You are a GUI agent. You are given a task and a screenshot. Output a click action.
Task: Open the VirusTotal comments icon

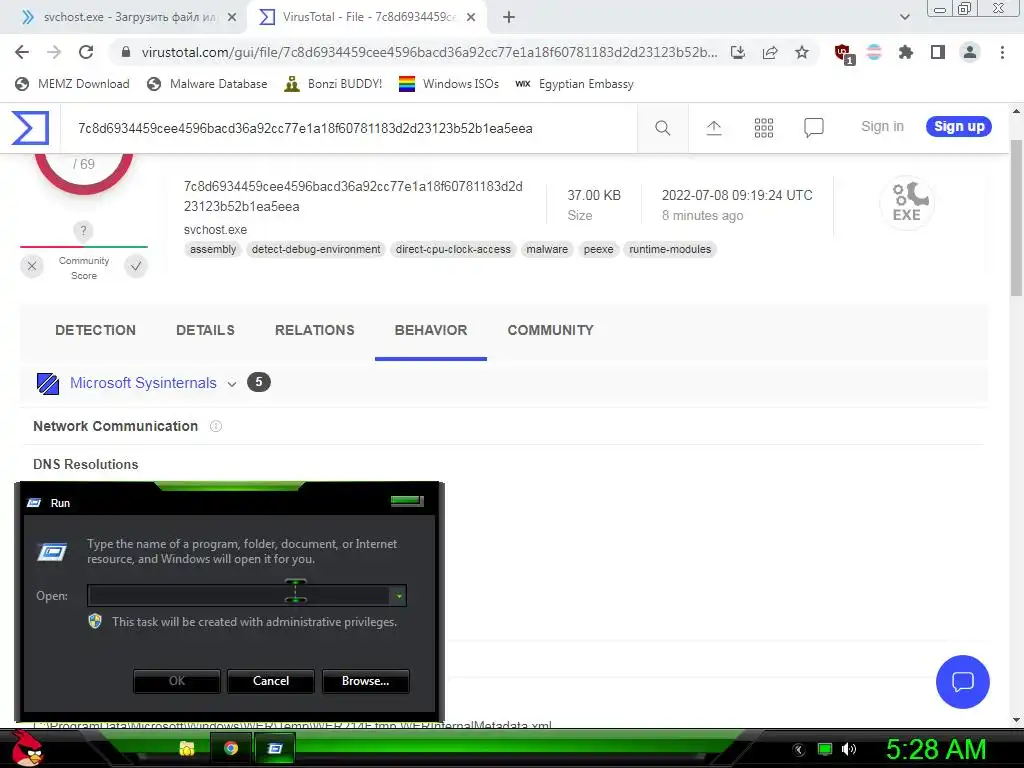point(814,128)
